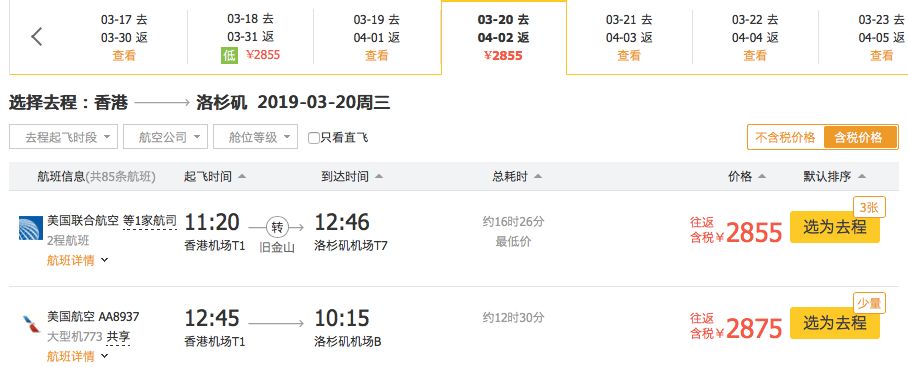Open the 舱位等级 dropdown
The width and height of the screenshot is (908, 367).
[x=255, y=137]
